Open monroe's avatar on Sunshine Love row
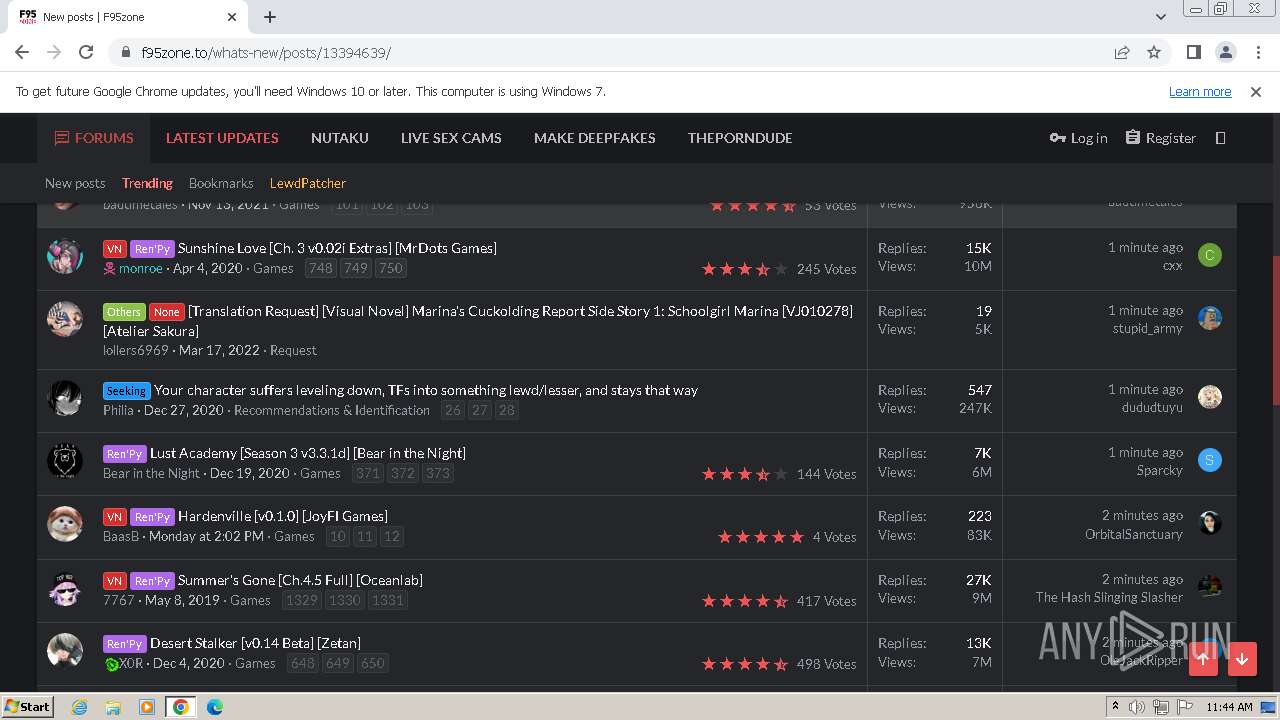Screen dimensions: 1280x720 (65, 256)
